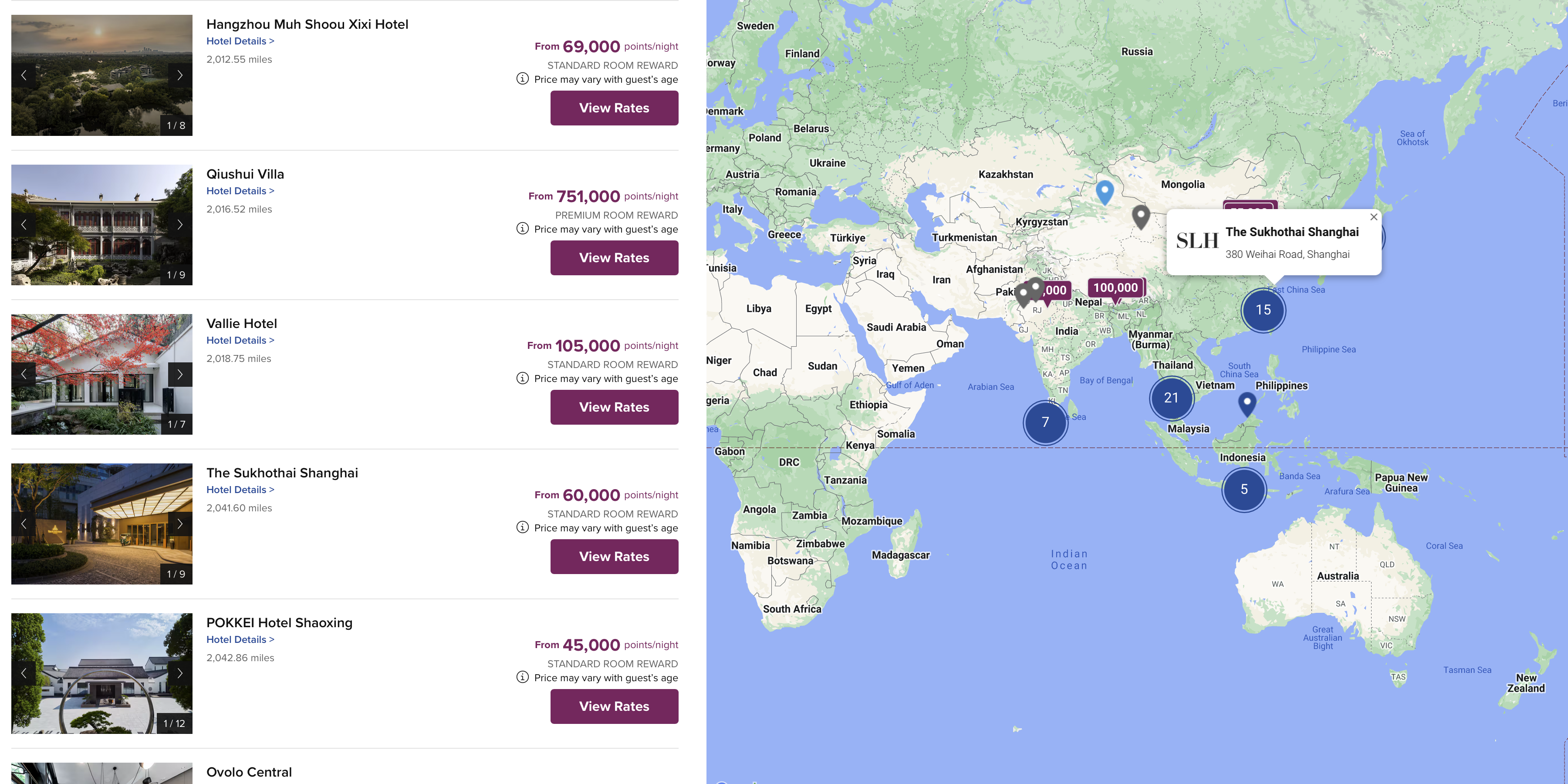This screenshot has height=784, width=1568.
Task: Open Hotel Details for The Sukhothai Shanghai
Action: click(240, 490)
